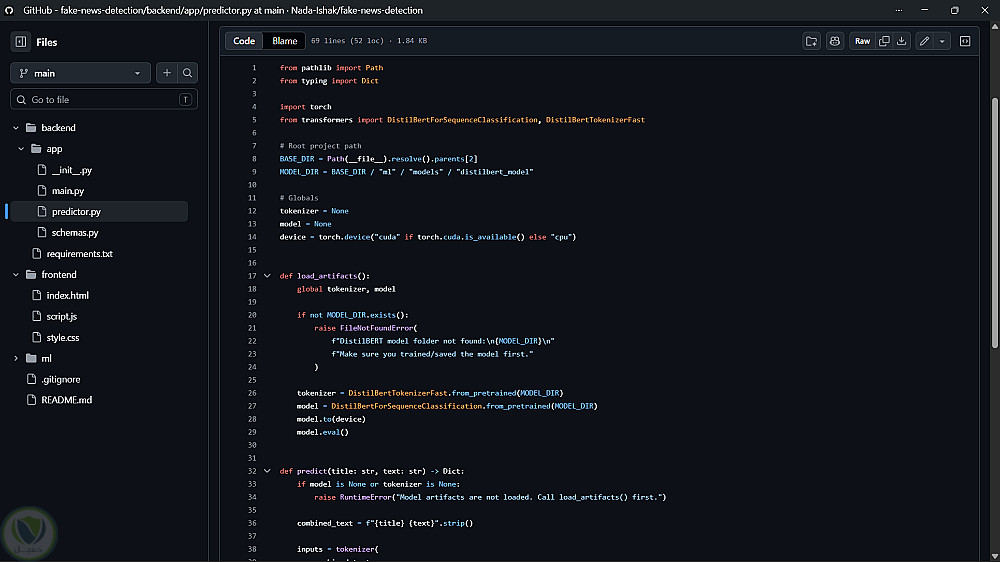Fold the load_artifacts function on line 17
The image size is (1000, 562).
267,276
